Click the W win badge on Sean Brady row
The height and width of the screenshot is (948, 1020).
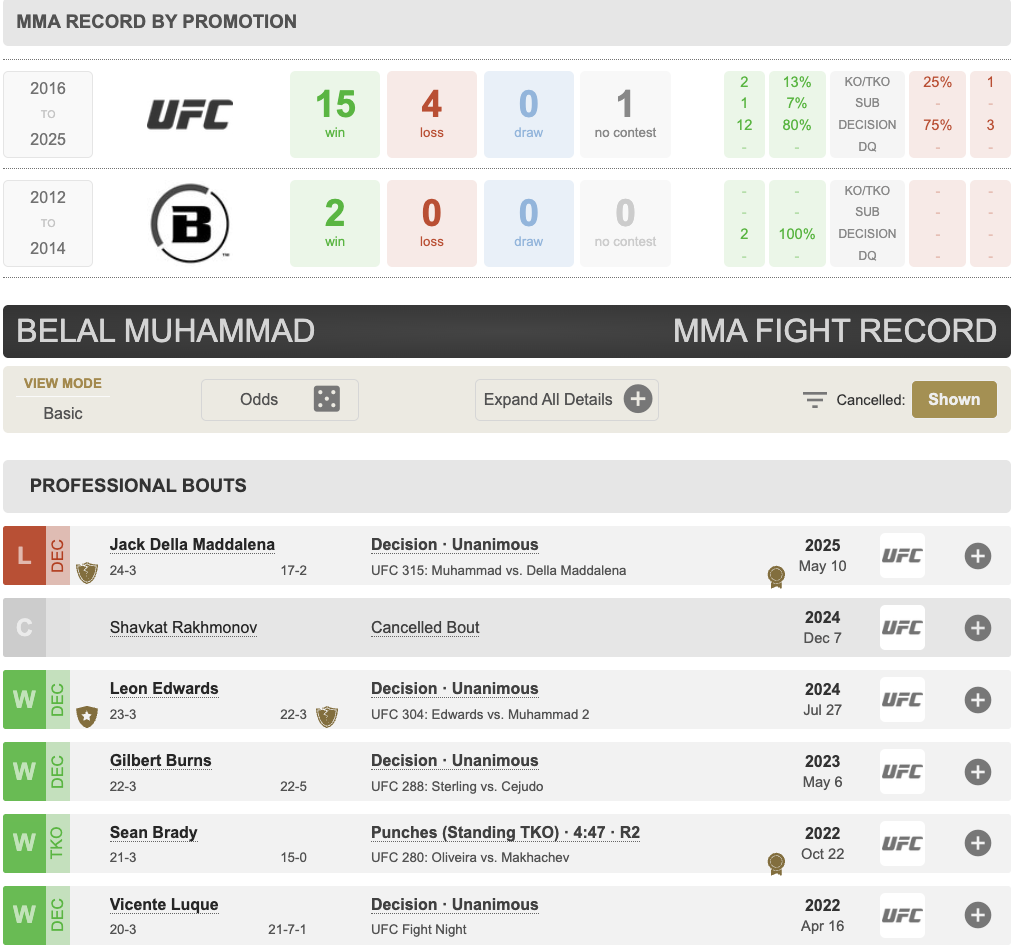[24, 843]
